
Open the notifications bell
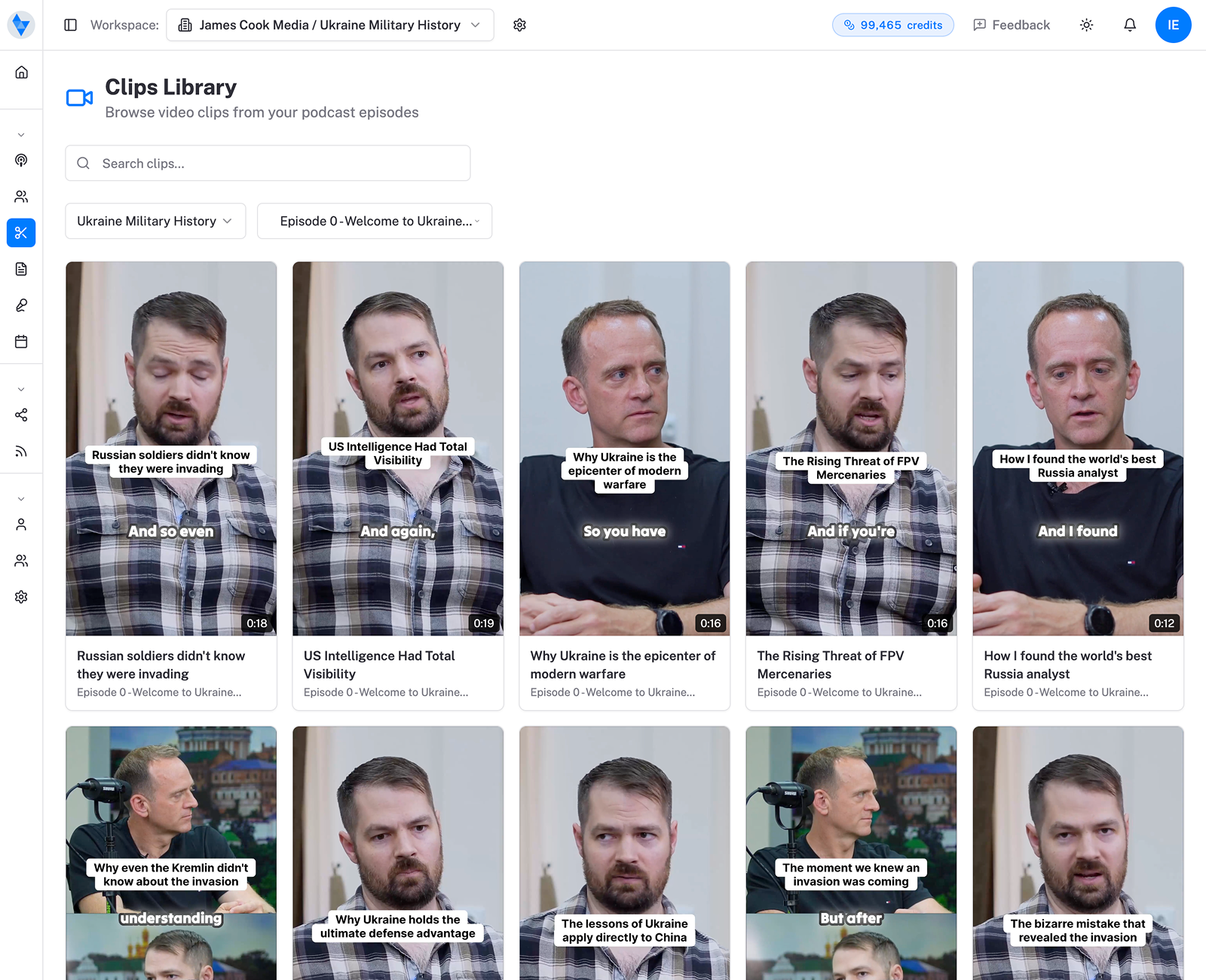pos(1130,25)
